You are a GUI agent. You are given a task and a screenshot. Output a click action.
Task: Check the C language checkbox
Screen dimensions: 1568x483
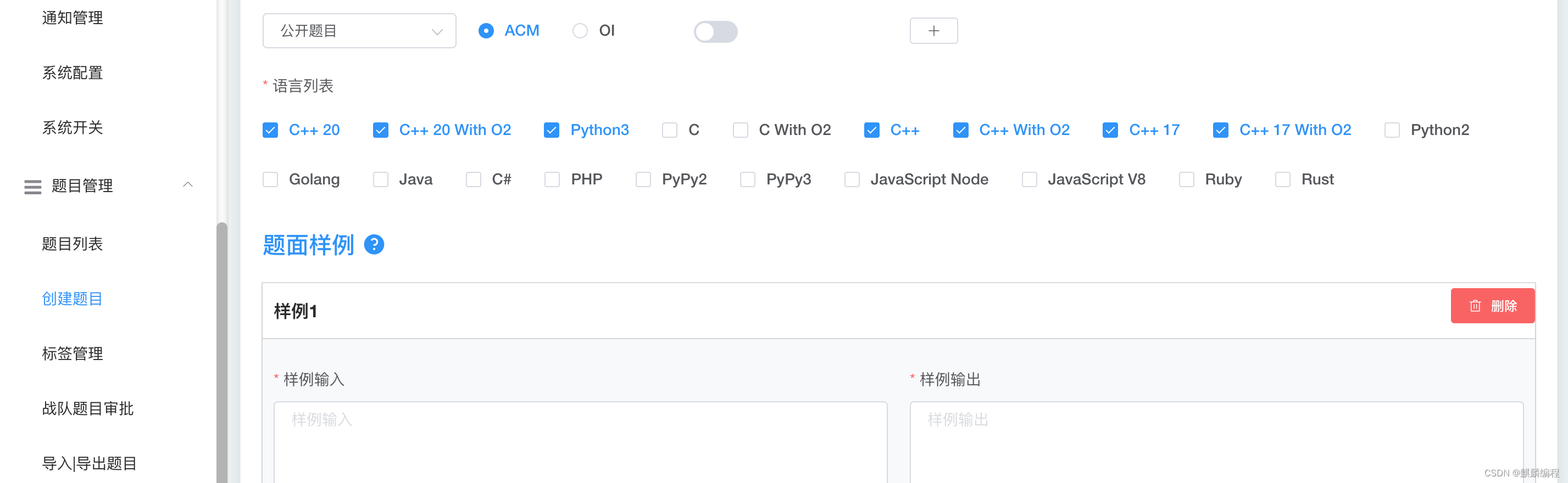coord(670,130)
